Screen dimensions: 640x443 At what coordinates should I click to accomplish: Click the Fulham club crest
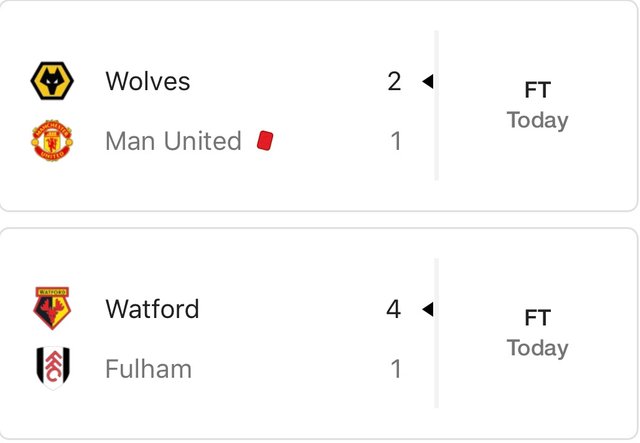coord(53,368)
